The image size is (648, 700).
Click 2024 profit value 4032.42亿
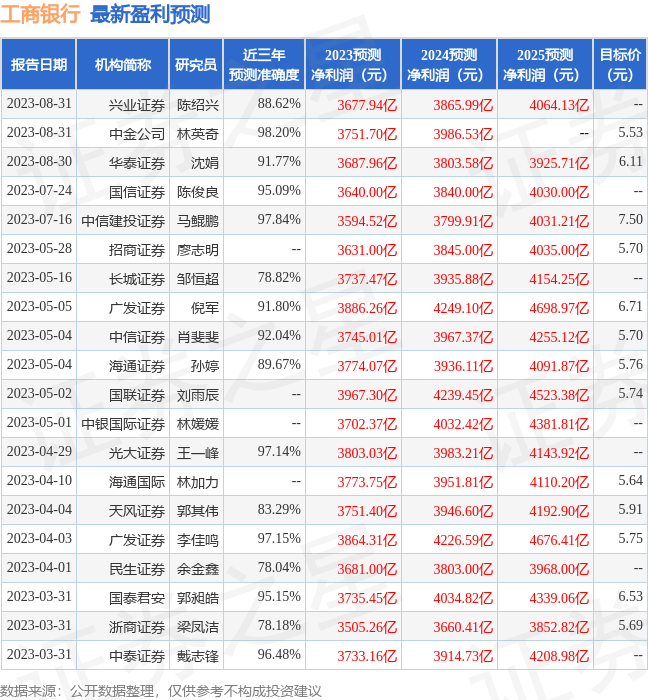463,424
